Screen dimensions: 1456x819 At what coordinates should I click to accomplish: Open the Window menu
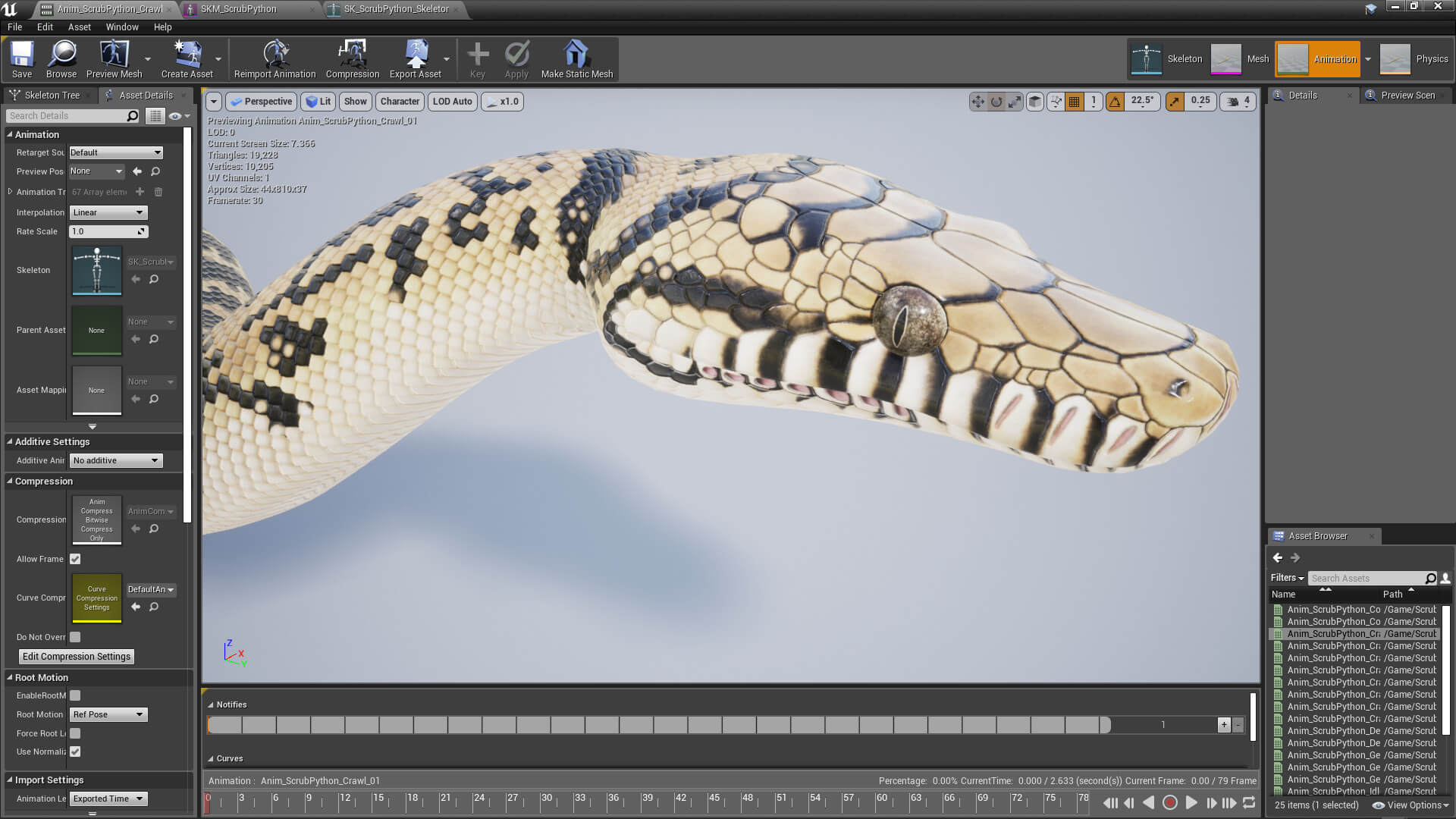pos(122,27)
